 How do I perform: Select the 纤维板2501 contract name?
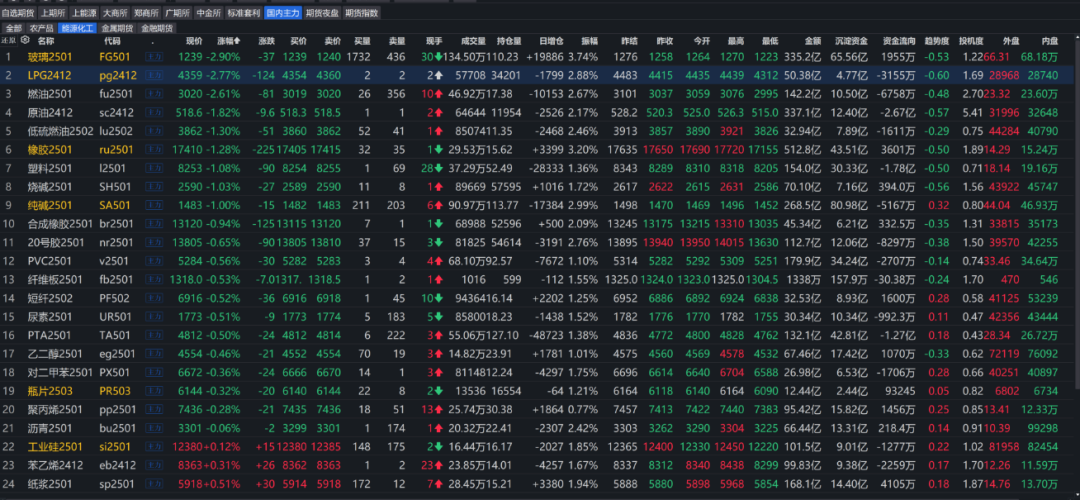coord(55,279)
